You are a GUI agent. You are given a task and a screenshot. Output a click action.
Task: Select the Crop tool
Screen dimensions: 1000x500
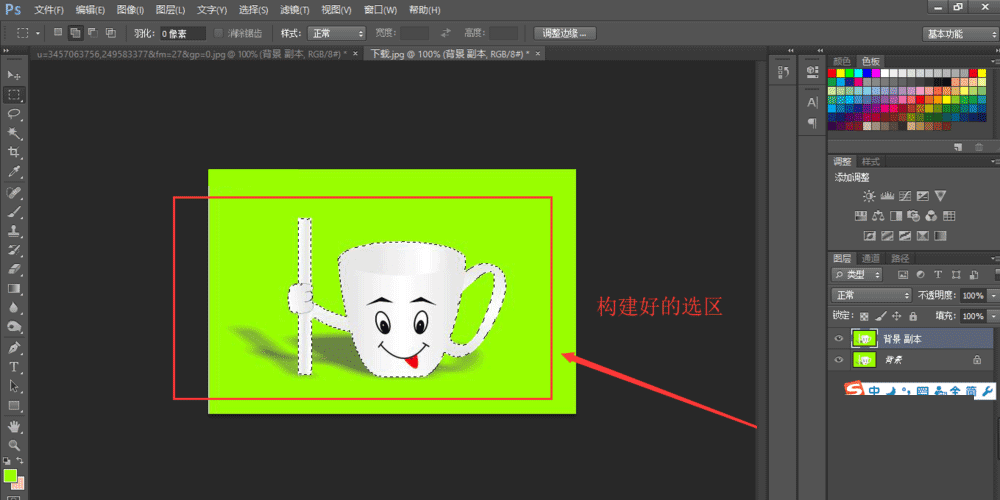tap(14, 152)
